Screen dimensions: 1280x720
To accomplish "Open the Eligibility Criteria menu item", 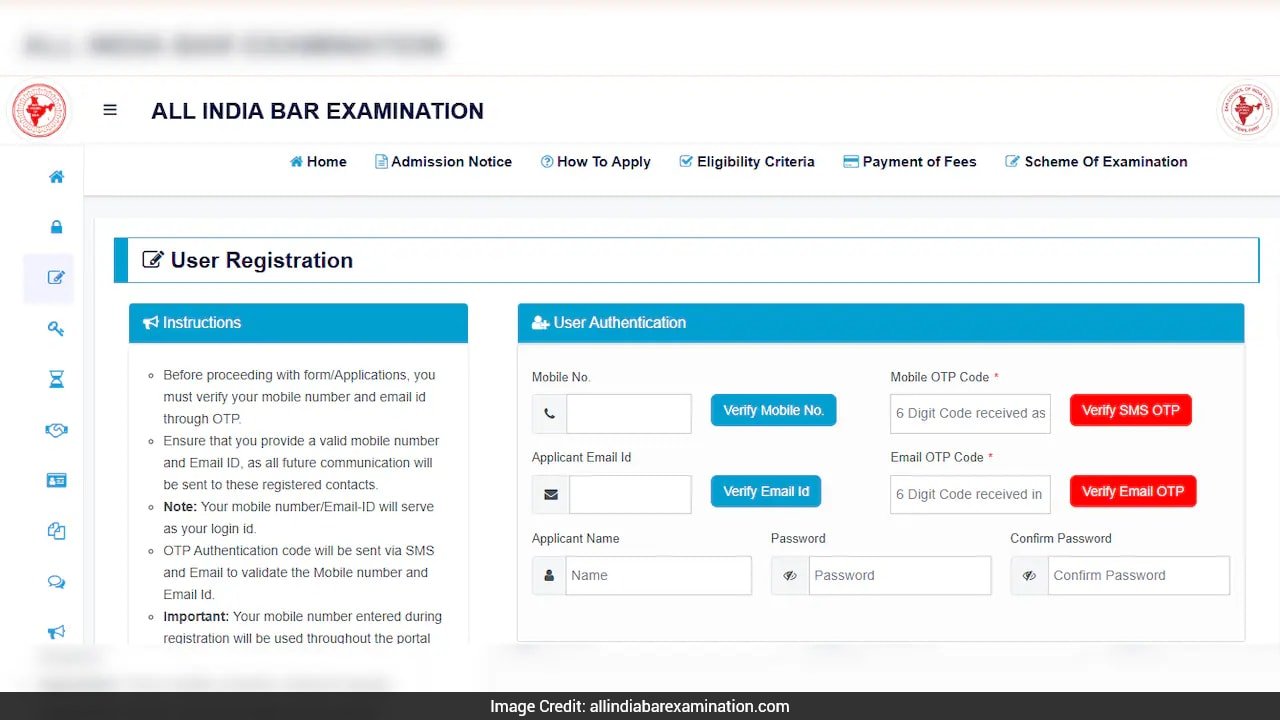I will click(747, 161).
